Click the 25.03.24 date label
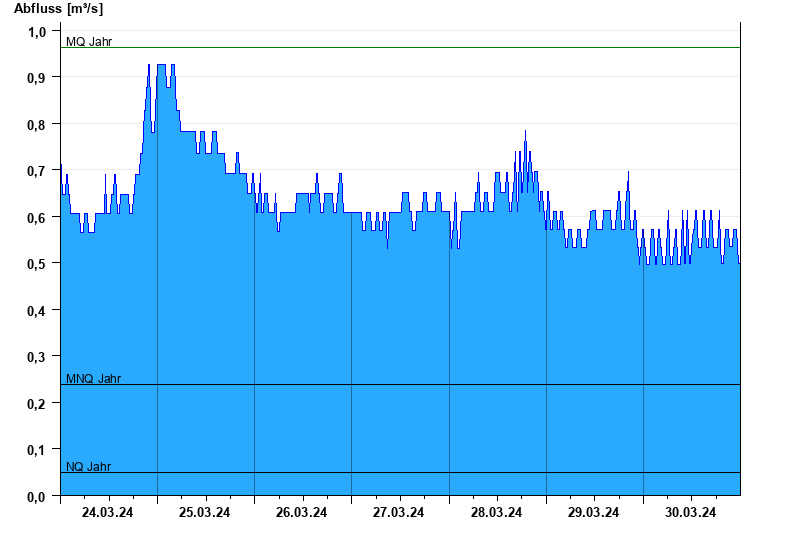 click(204, 512)
